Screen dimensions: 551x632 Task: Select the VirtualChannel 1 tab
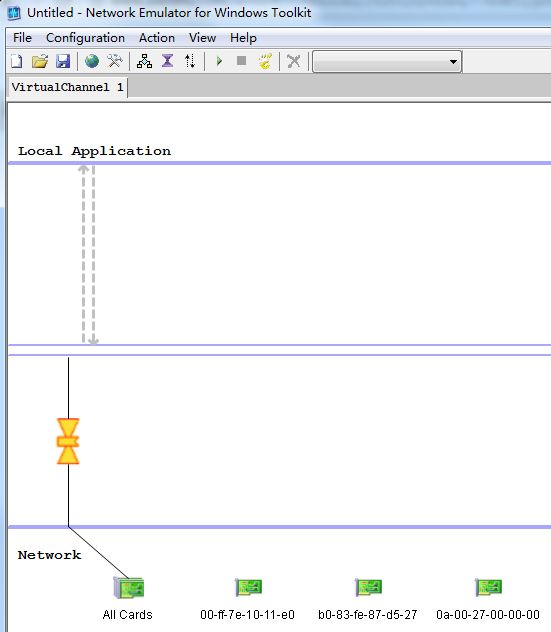(67, 87)
